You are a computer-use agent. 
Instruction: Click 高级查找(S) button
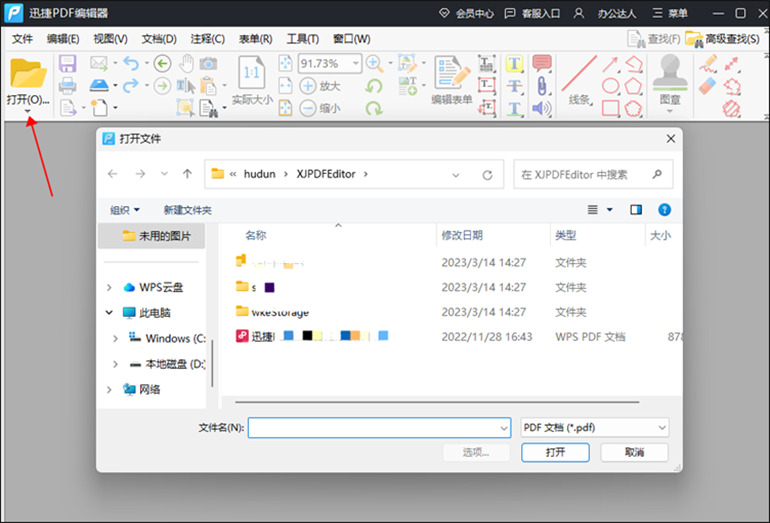(x=723, y=39)
